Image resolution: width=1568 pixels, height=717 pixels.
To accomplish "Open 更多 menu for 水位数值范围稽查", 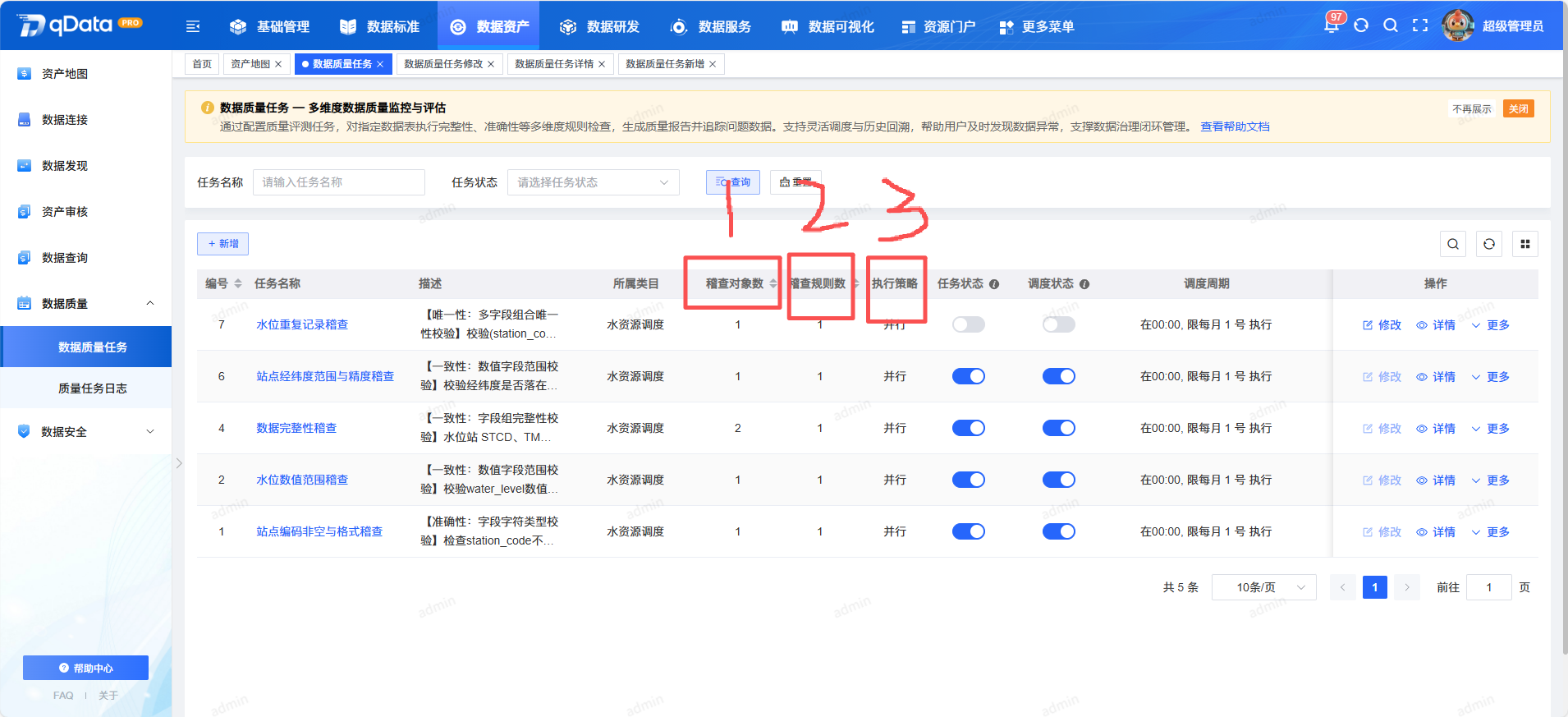I will 1490,480.
